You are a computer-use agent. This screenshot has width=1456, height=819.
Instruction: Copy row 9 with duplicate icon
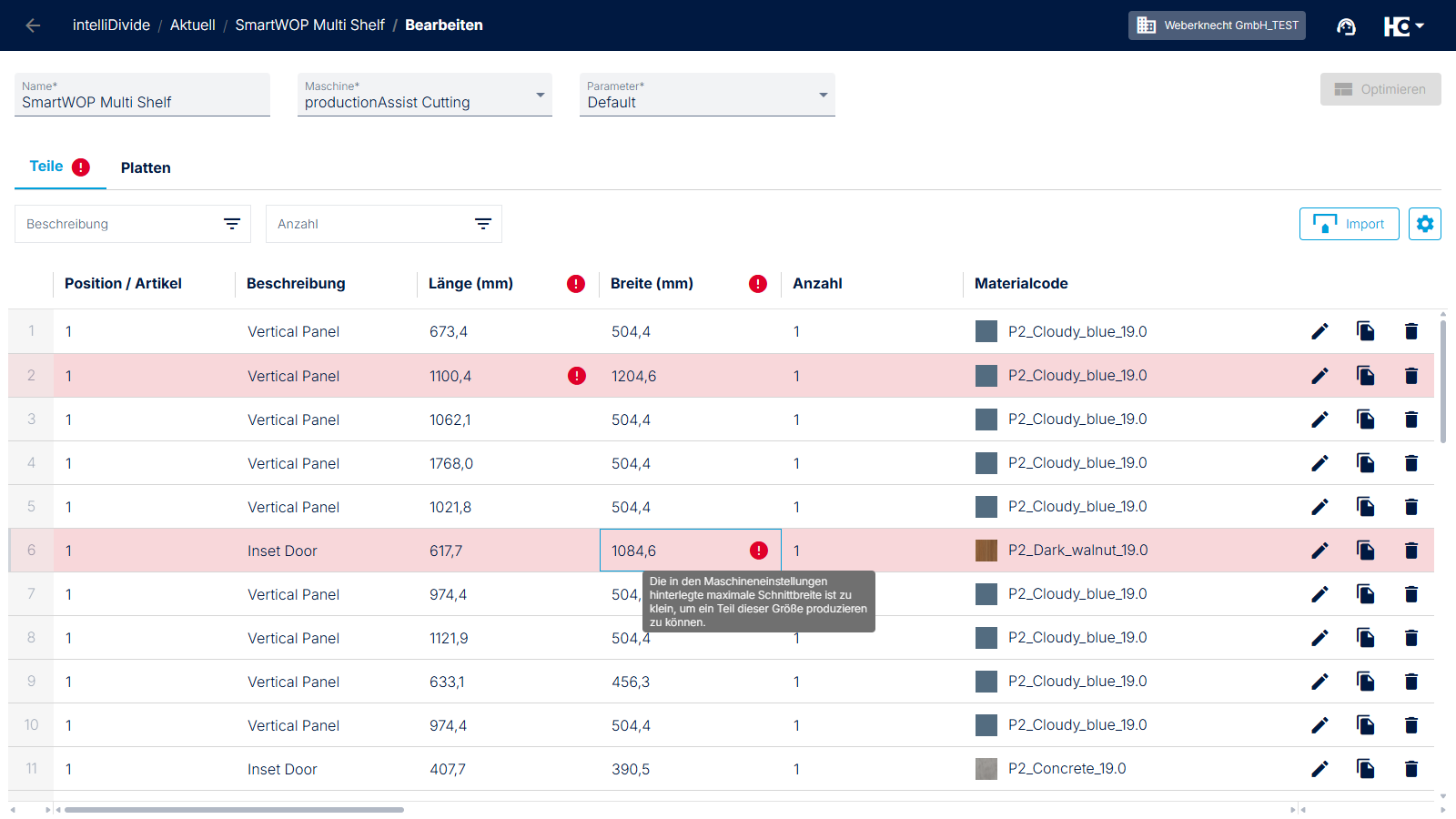tap(1365, 682)
